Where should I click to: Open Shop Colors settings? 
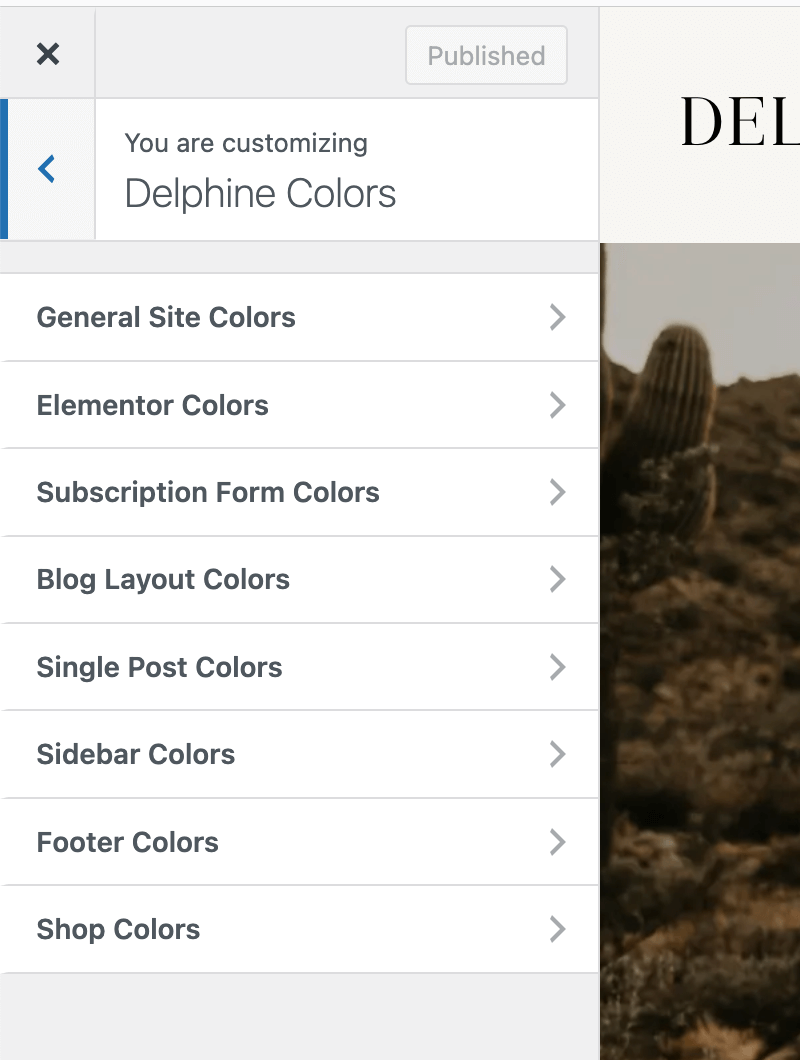click(x=119, y=929)
